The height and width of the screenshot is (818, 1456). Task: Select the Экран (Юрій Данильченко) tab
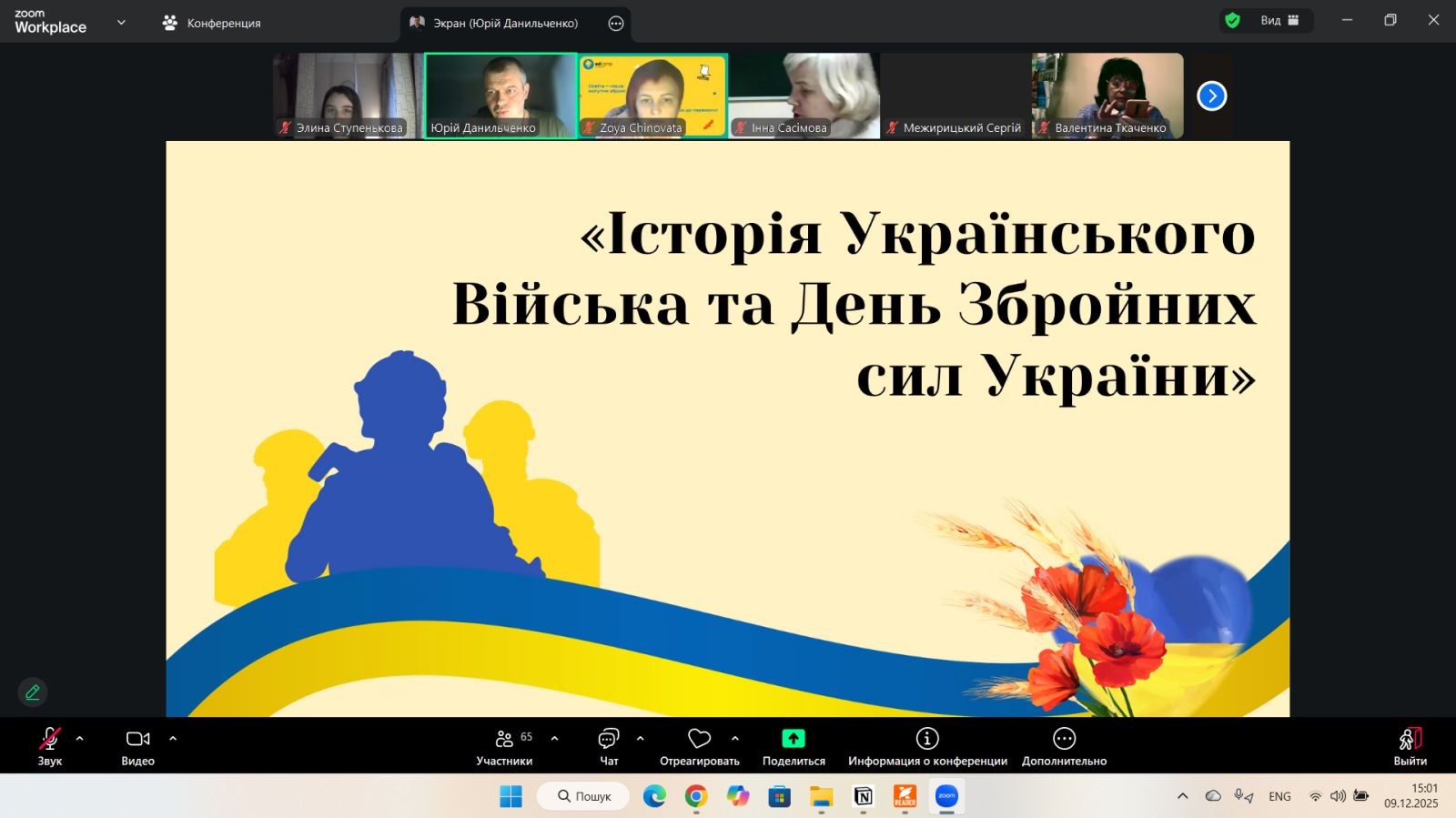504,23
